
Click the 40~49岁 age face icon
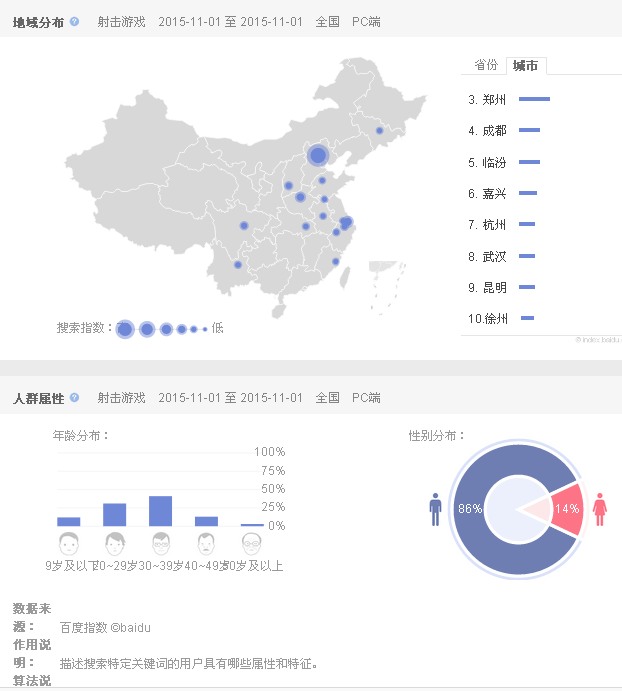206,544
